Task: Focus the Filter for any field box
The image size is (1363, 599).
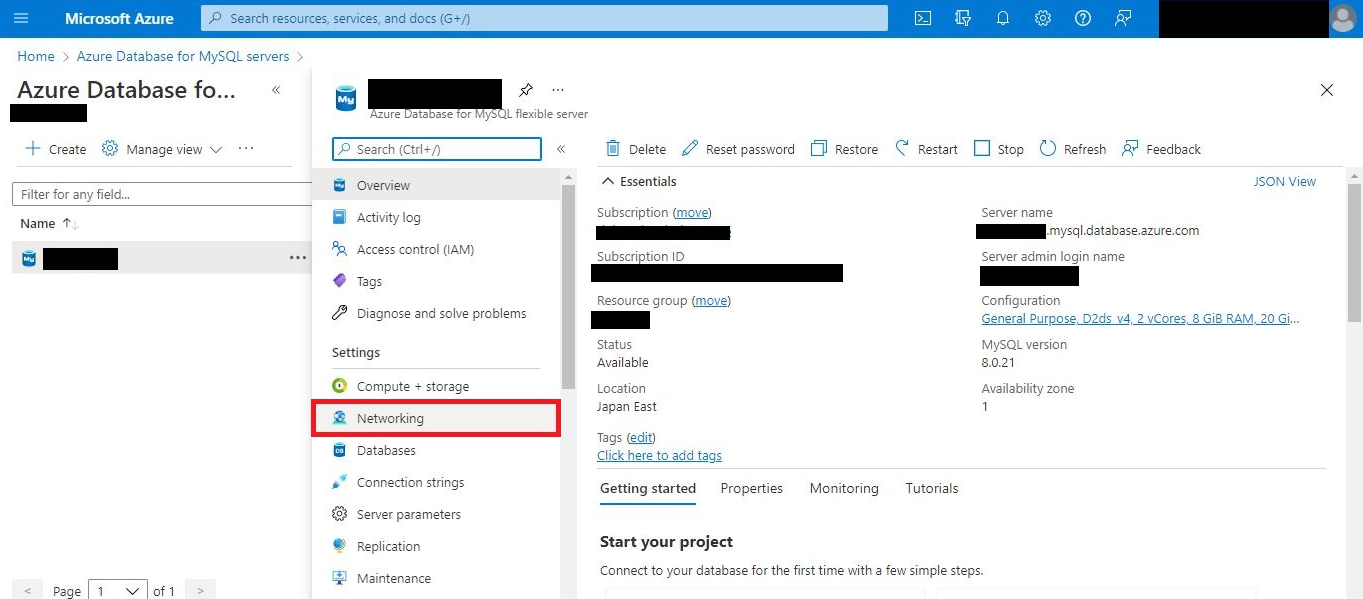Action: (x=161, y=194)
